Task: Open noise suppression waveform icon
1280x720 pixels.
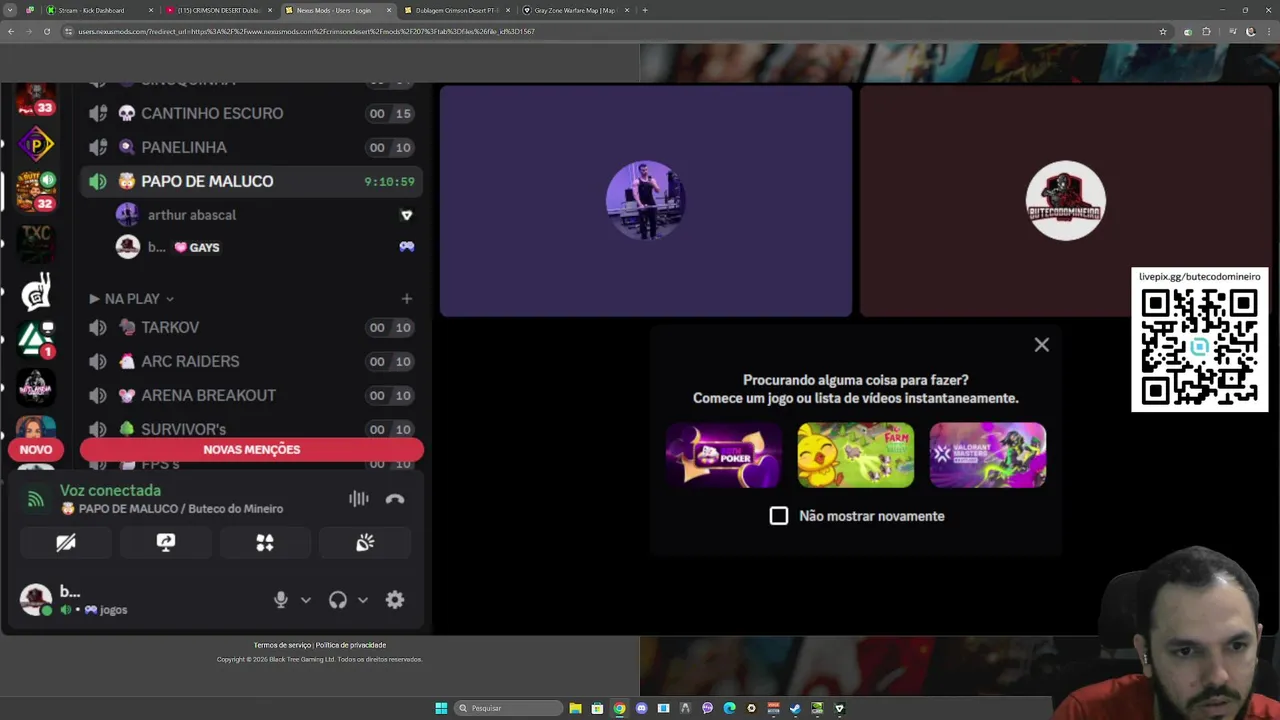Action: 358,499
